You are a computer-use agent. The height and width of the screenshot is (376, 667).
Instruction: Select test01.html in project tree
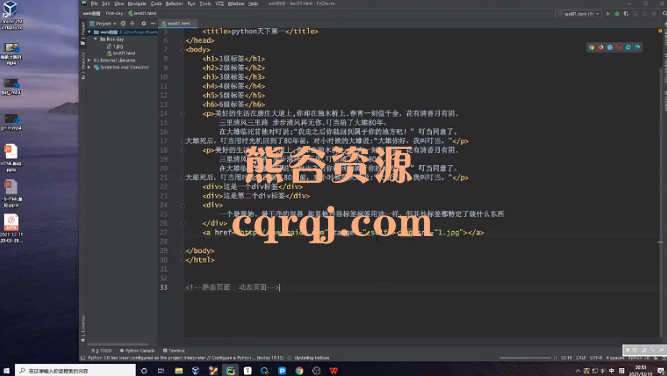click(x=121, y=53)
